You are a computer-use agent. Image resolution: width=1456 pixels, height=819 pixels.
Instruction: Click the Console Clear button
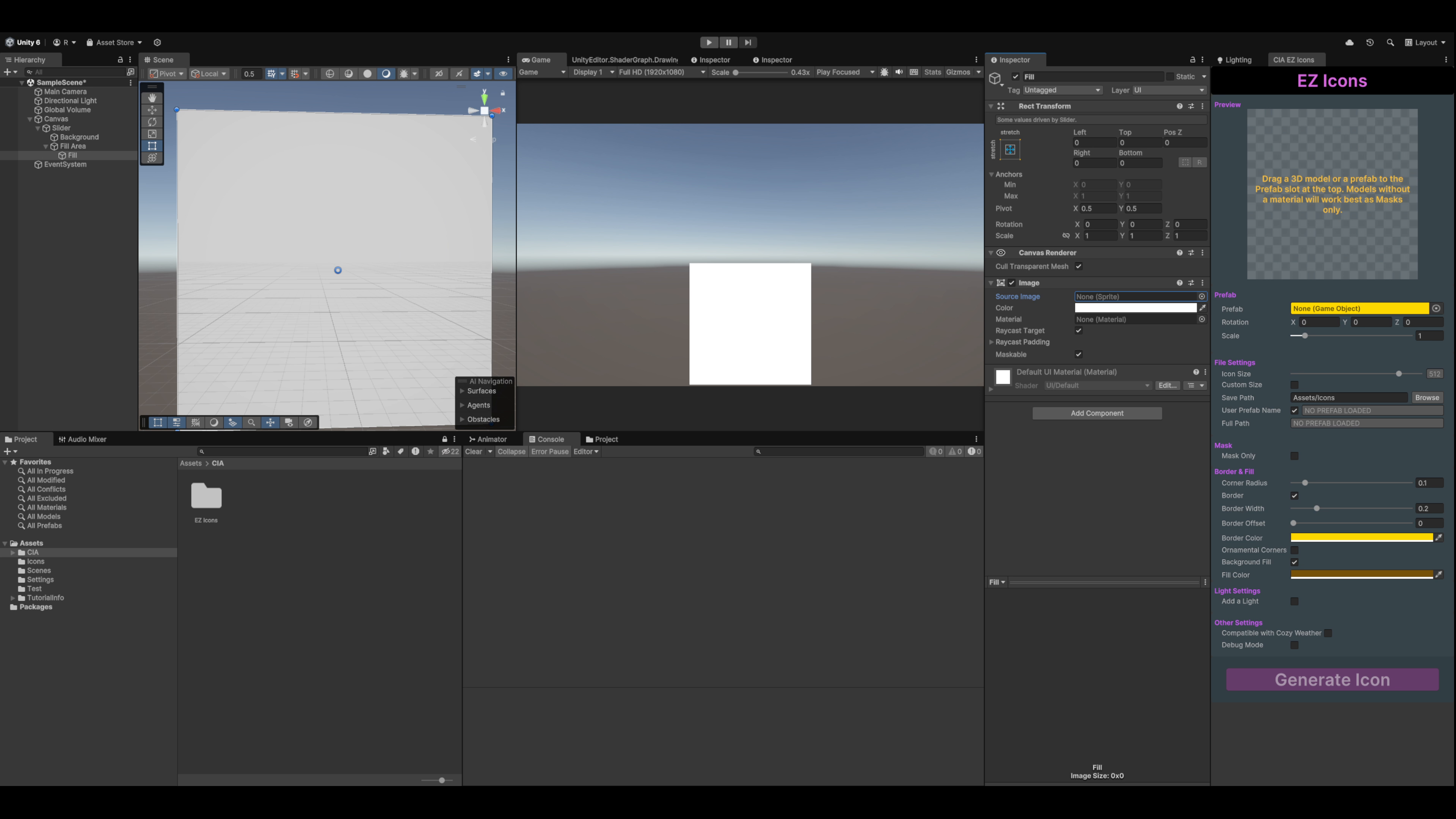(474, 452)
